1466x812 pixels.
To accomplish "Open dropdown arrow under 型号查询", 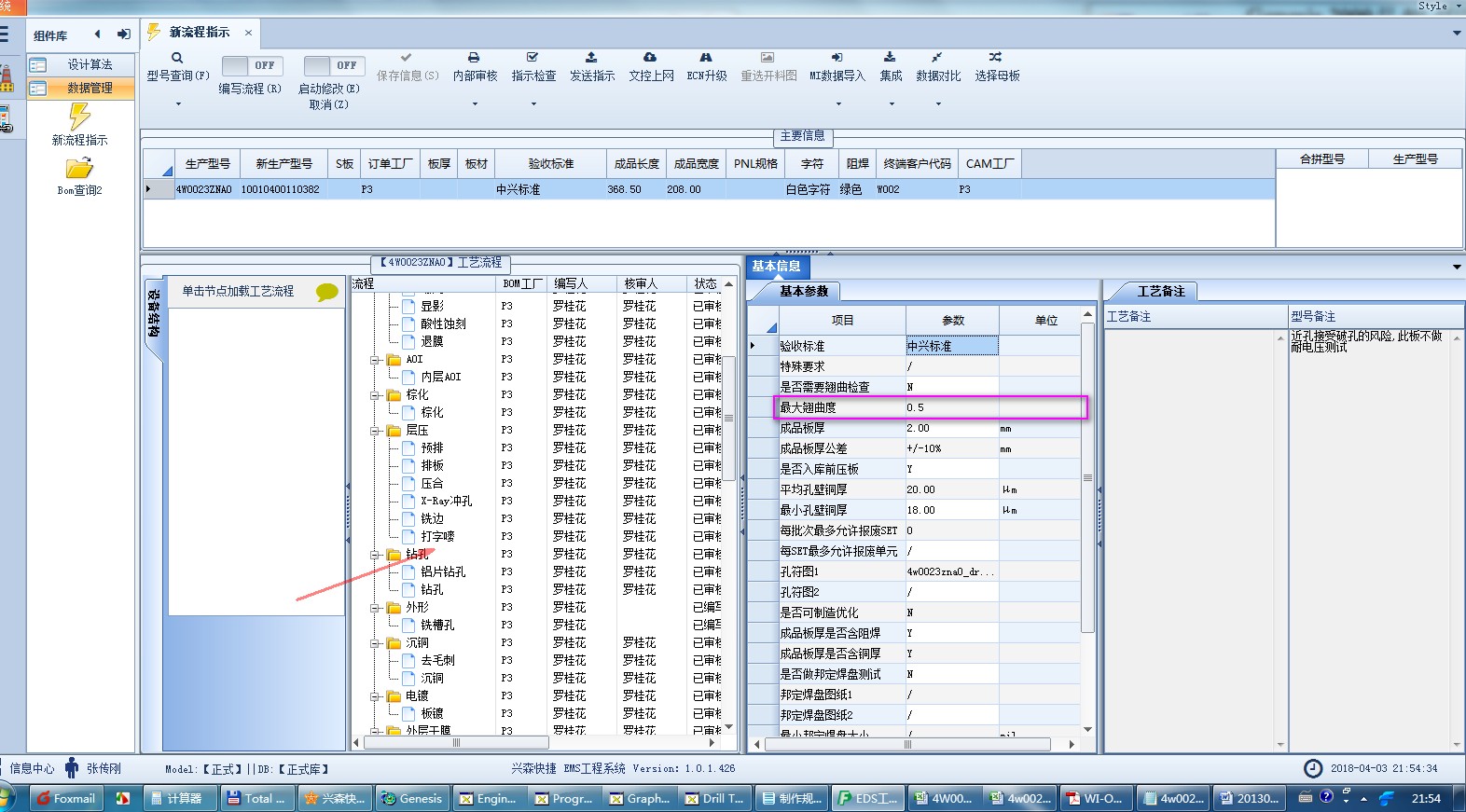I will 178,103.
